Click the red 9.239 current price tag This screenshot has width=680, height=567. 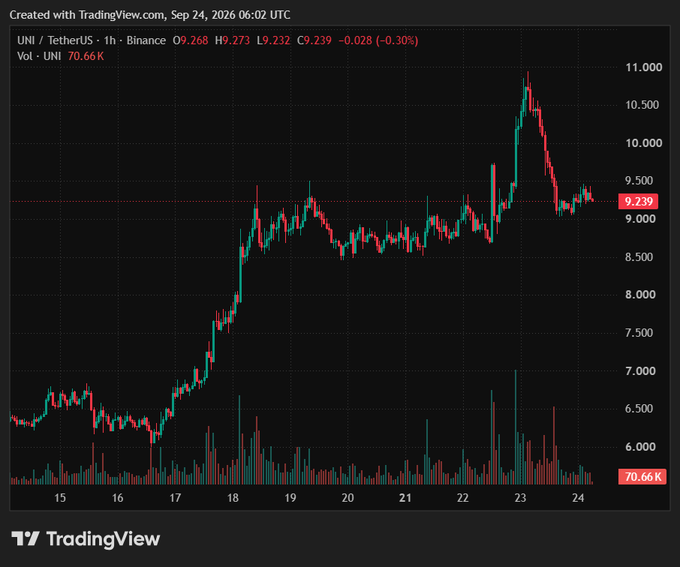click(638, 201)
